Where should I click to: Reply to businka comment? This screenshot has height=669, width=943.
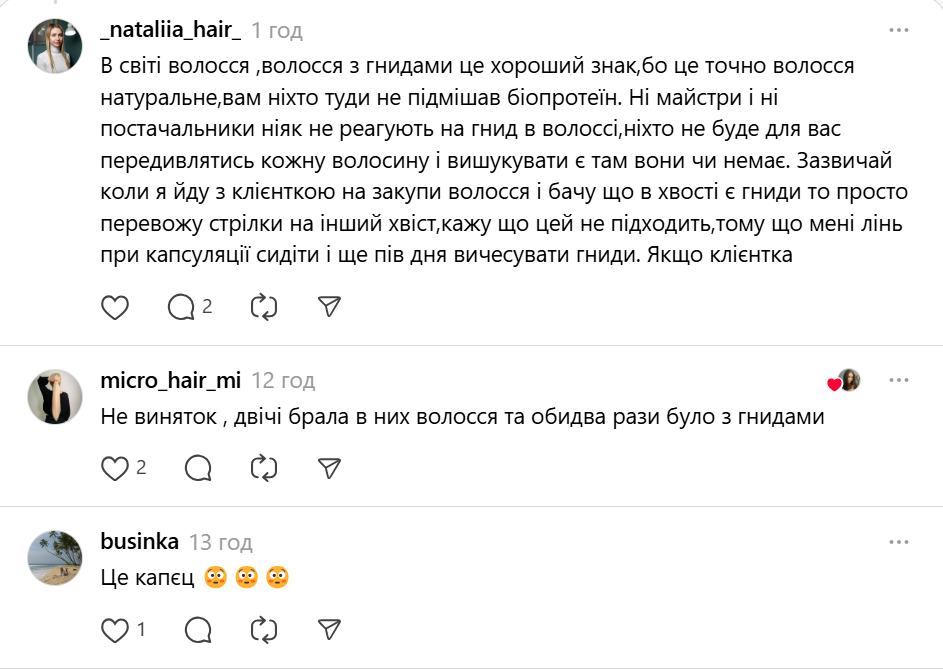(198, 629)
